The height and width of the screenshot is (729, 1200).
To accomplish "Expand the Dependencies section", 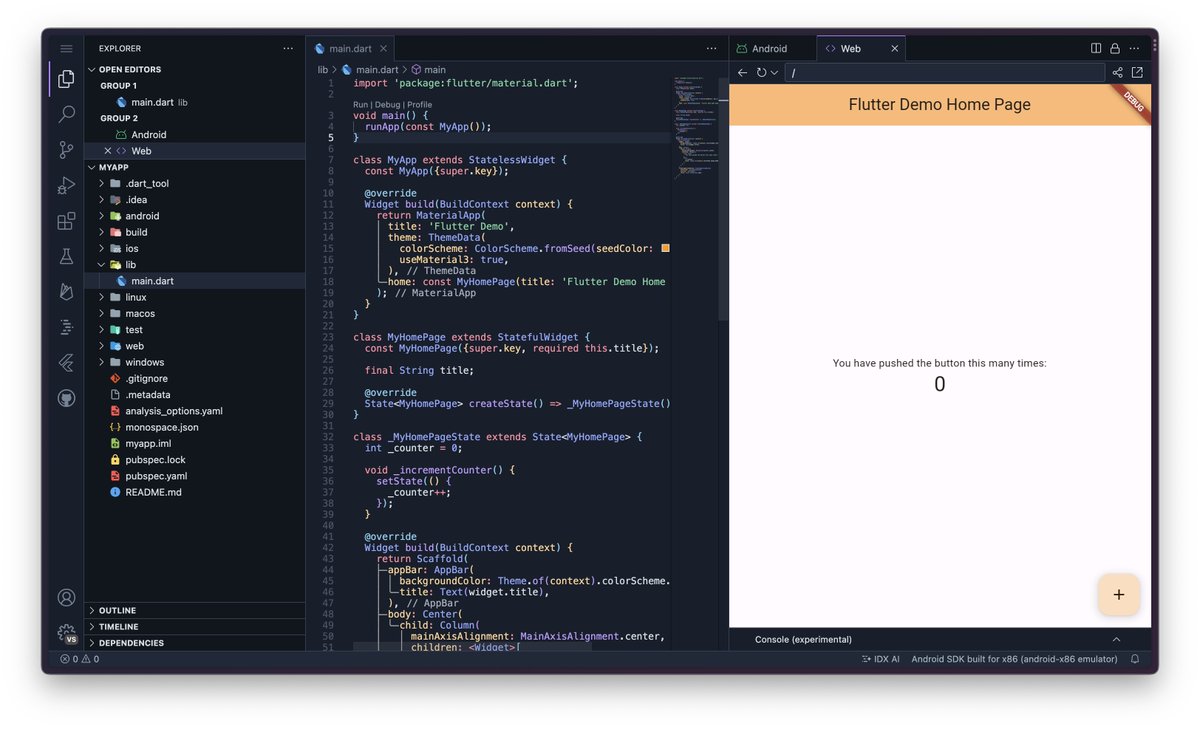I will pos(131,643).
